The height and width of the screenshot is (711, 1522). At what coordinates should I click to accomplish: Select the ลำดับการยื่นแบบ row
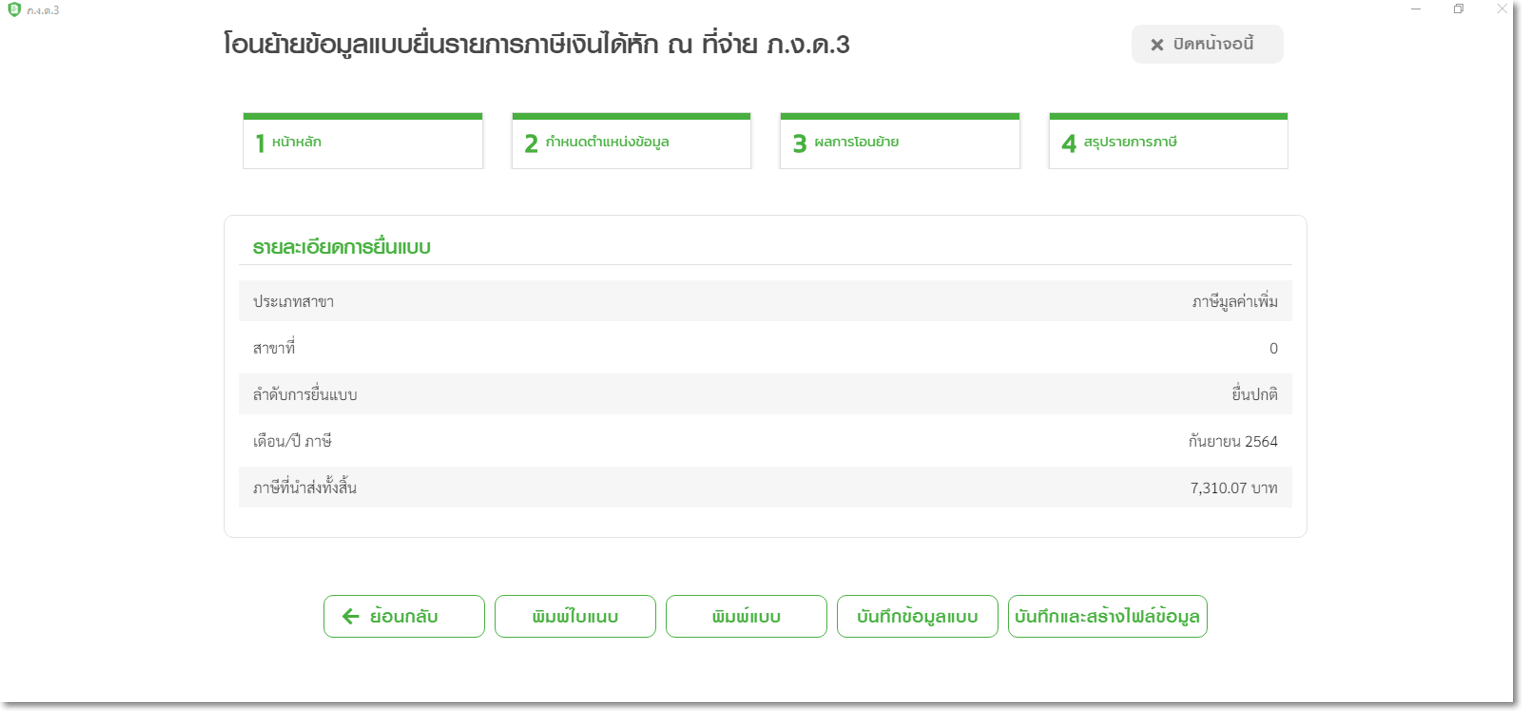(x=765, y=394)
